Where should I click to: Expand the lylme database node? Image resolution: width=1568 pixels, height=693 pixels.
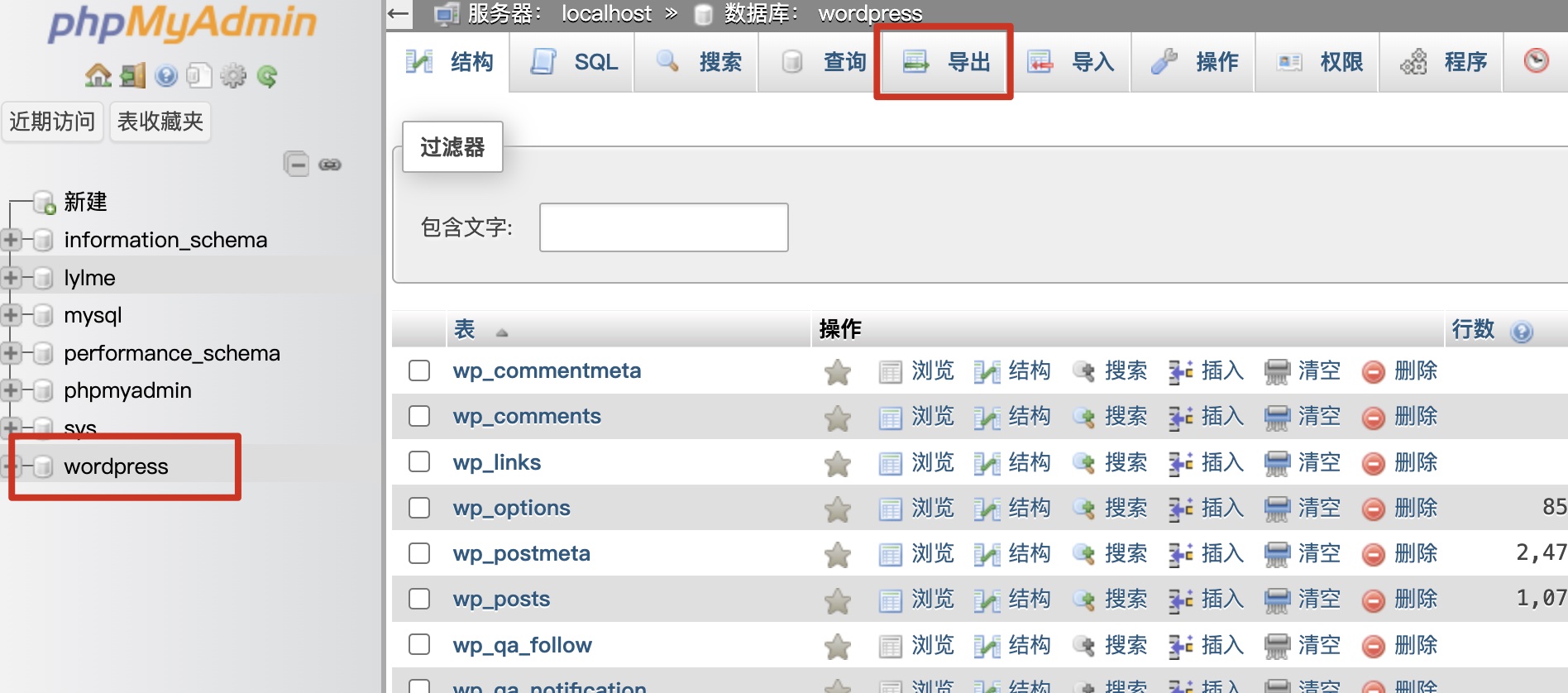[x=11, y=277]
